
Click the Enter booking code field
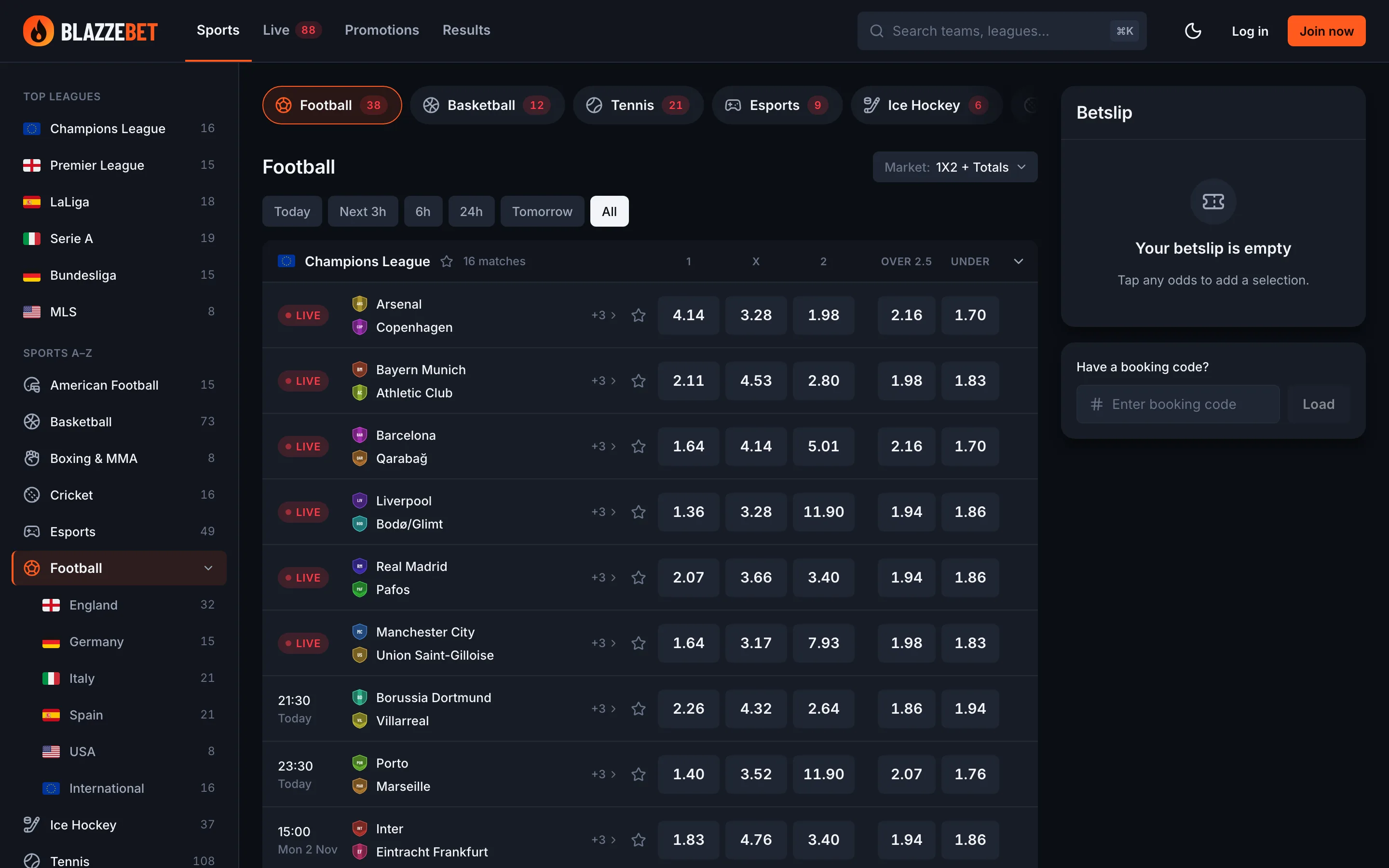tap(1177, 404)
